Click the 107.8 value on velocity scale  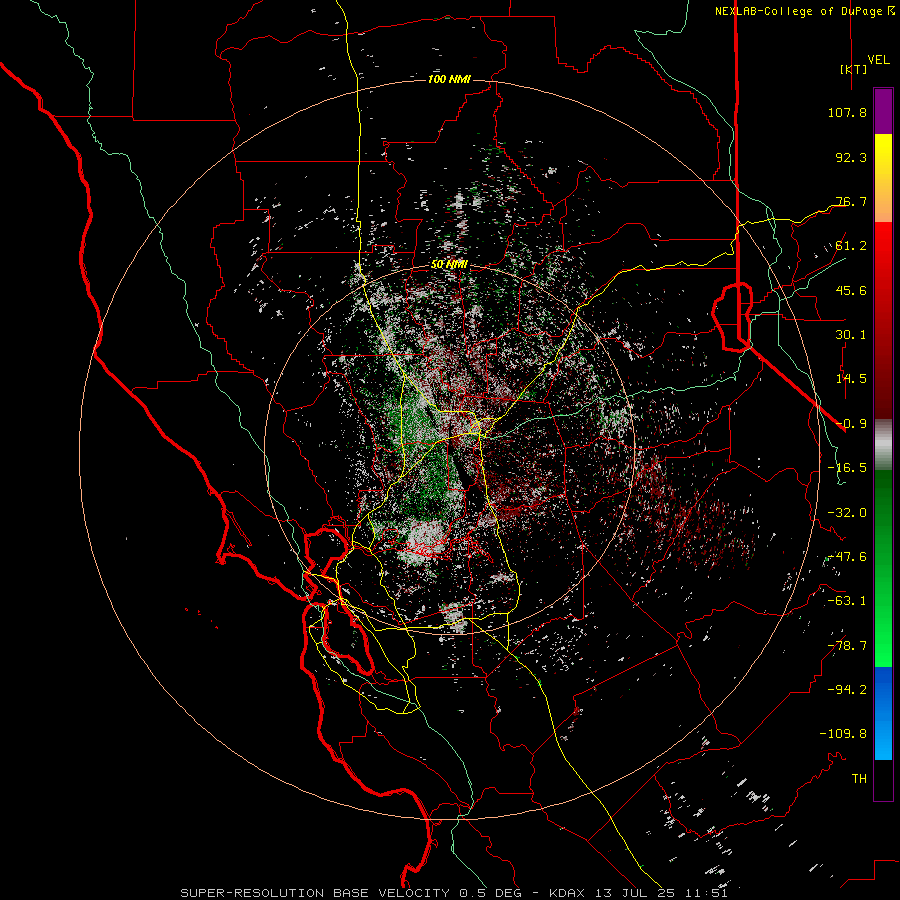point(847,112)
